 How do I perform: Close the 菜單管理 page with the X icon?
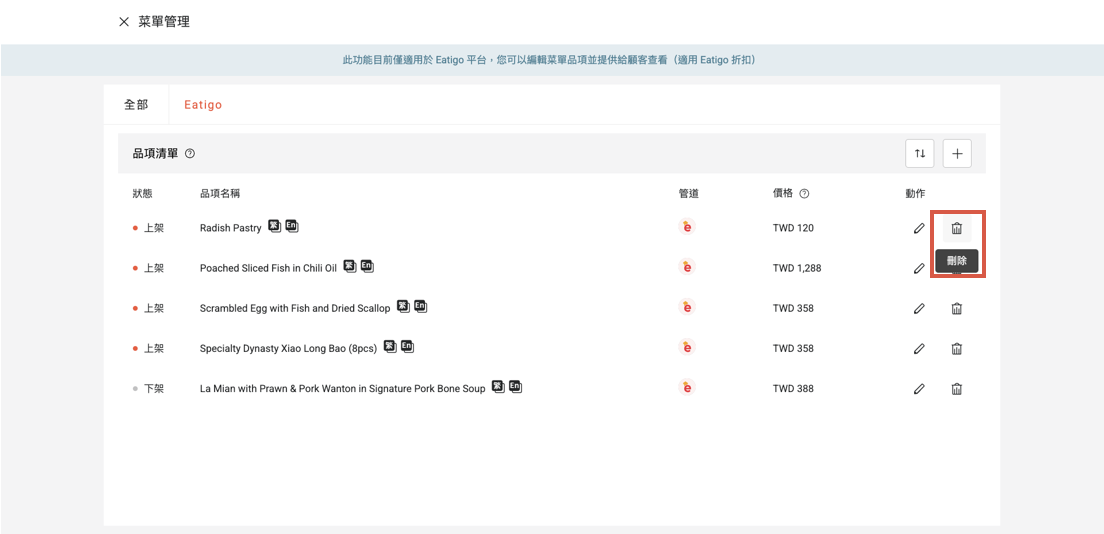124,22
